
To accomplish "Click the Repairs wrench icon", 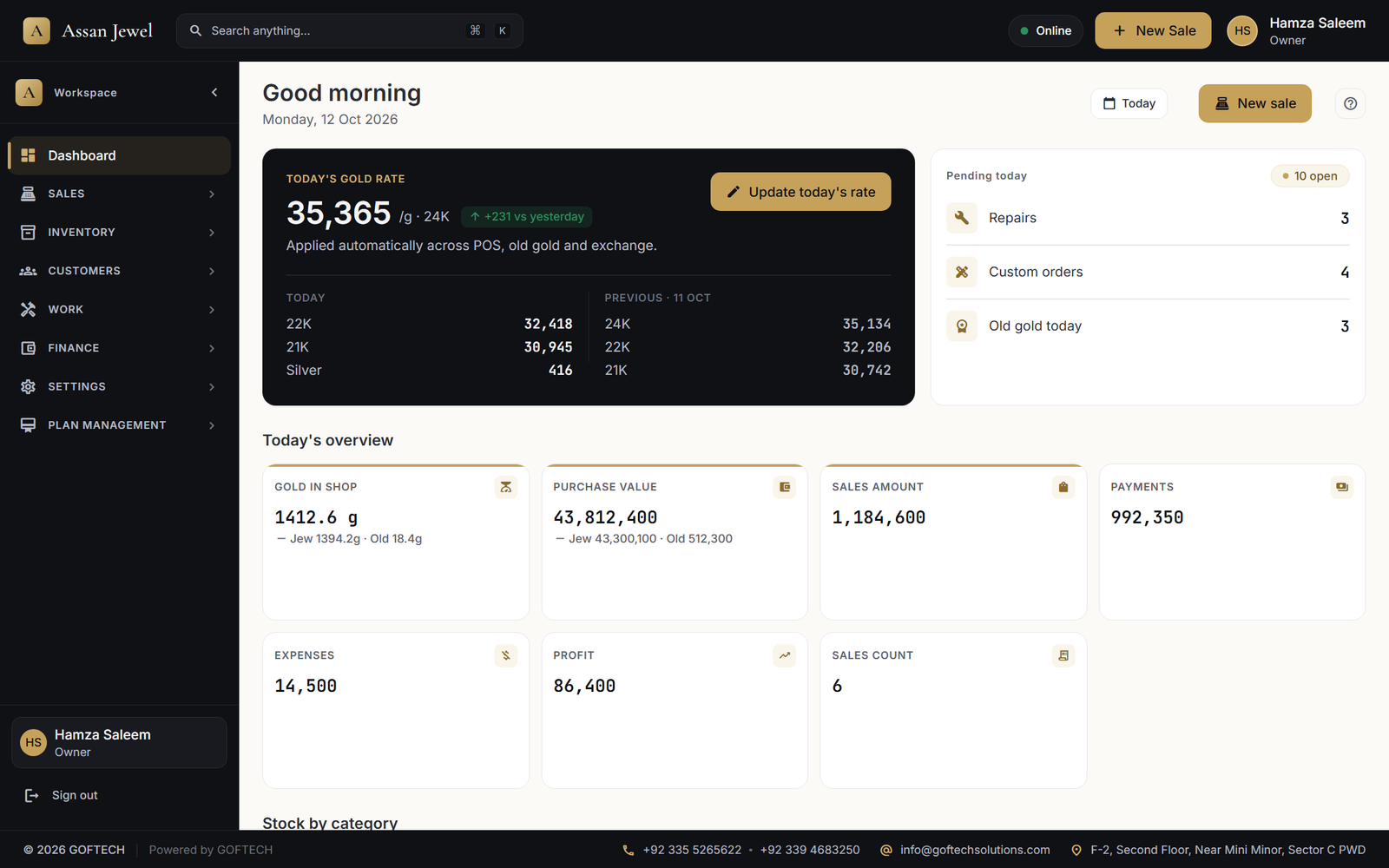I will tap(962, 218).
